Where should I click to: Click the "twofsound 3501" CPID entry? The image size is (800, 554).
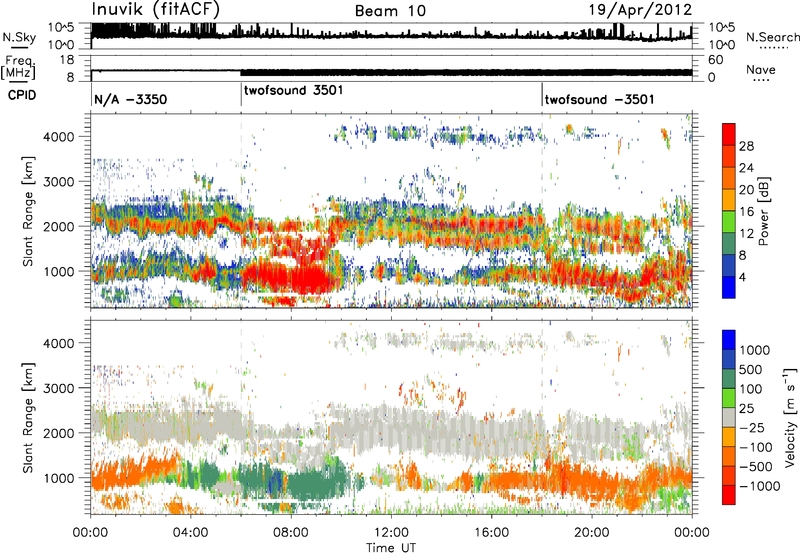pos(293,90)
